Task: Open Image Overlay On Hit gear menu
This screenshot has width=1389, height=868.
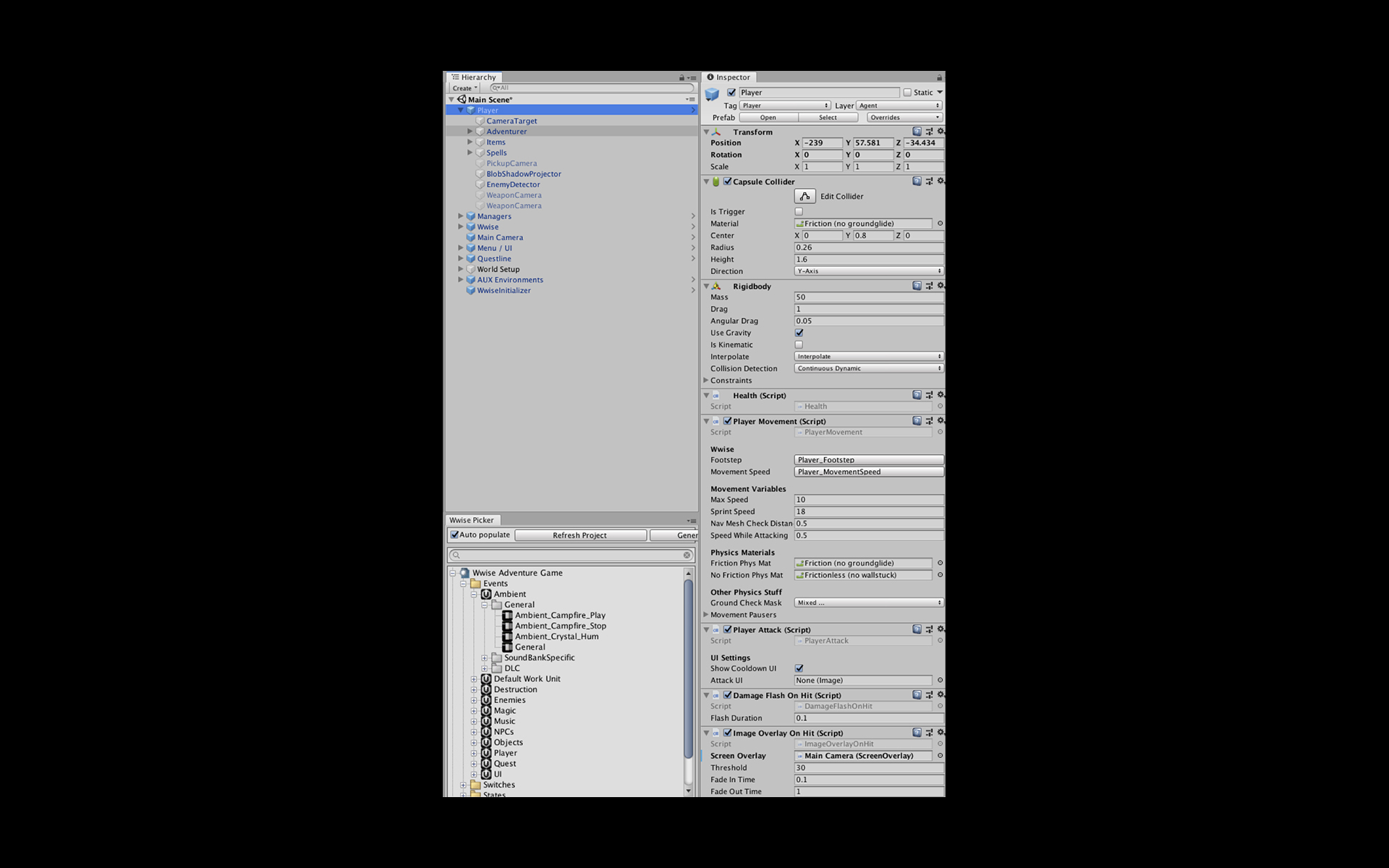Action: tap(940, 732)
